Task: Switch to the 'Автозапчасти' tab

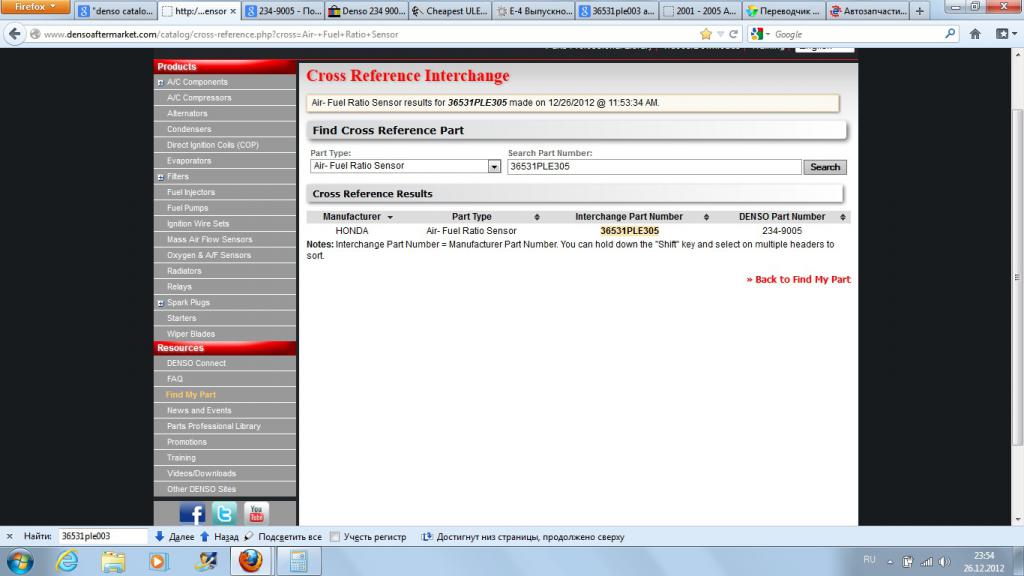Action: (867, 11)
